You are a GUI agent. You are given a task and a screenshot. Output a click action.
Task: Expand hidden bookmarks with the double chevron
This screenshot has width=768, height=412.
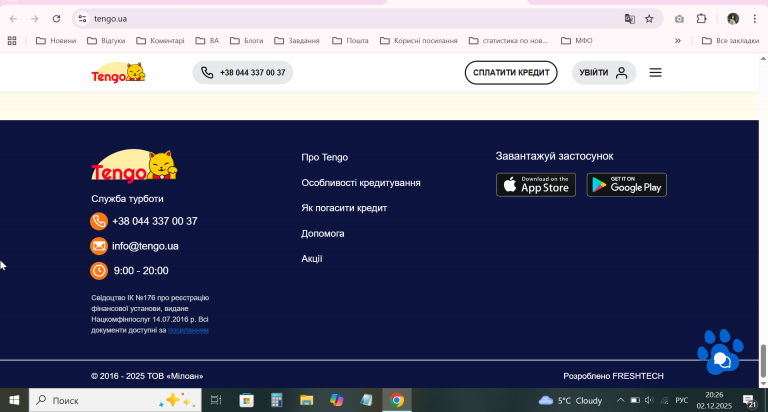pos(678,41)
